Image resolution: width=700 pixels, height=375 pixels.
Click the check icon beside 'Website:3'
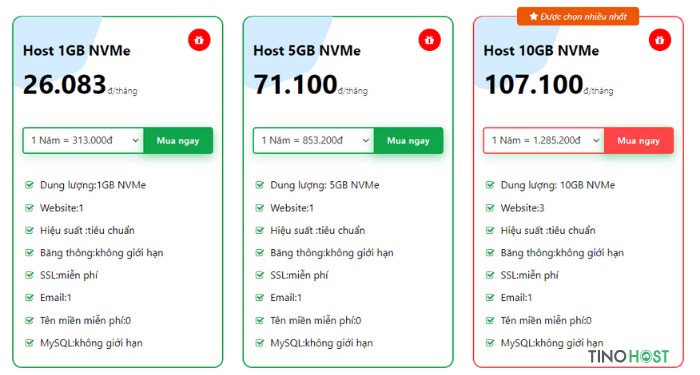490,208
